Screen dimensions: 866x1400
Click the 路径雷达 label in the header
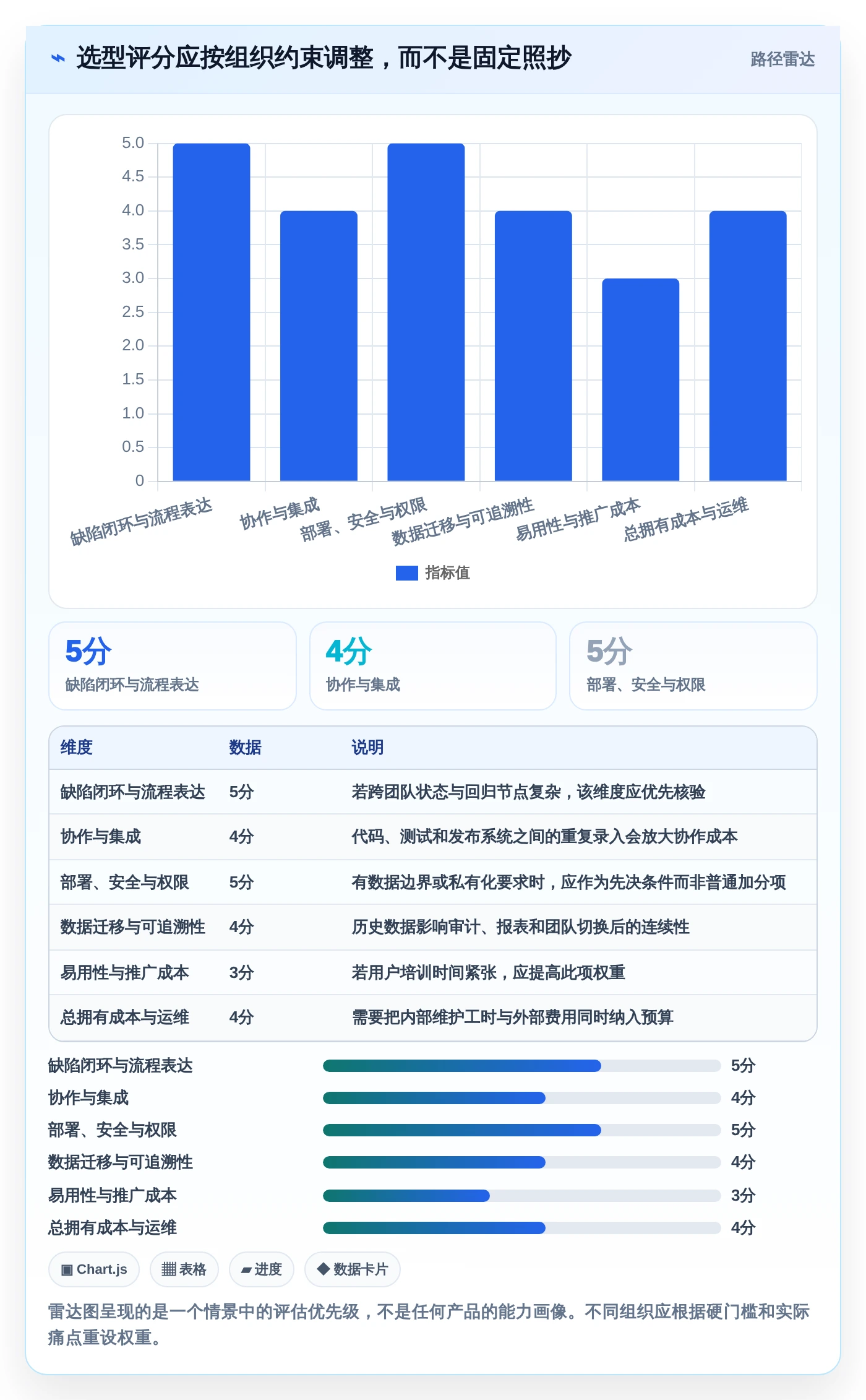(782, 59)
